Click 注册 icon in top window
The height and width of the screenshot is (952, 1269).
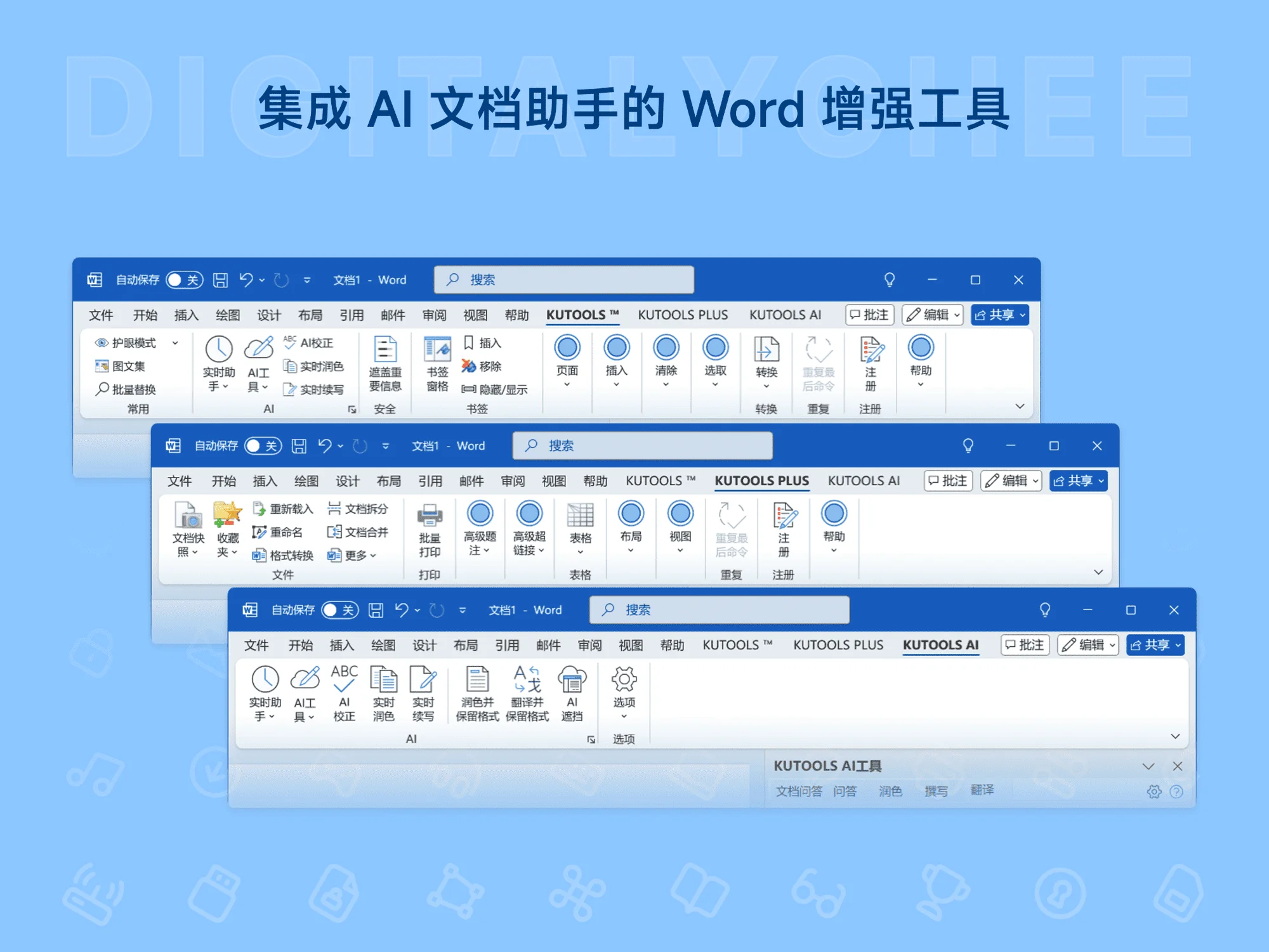click(871, 364)
